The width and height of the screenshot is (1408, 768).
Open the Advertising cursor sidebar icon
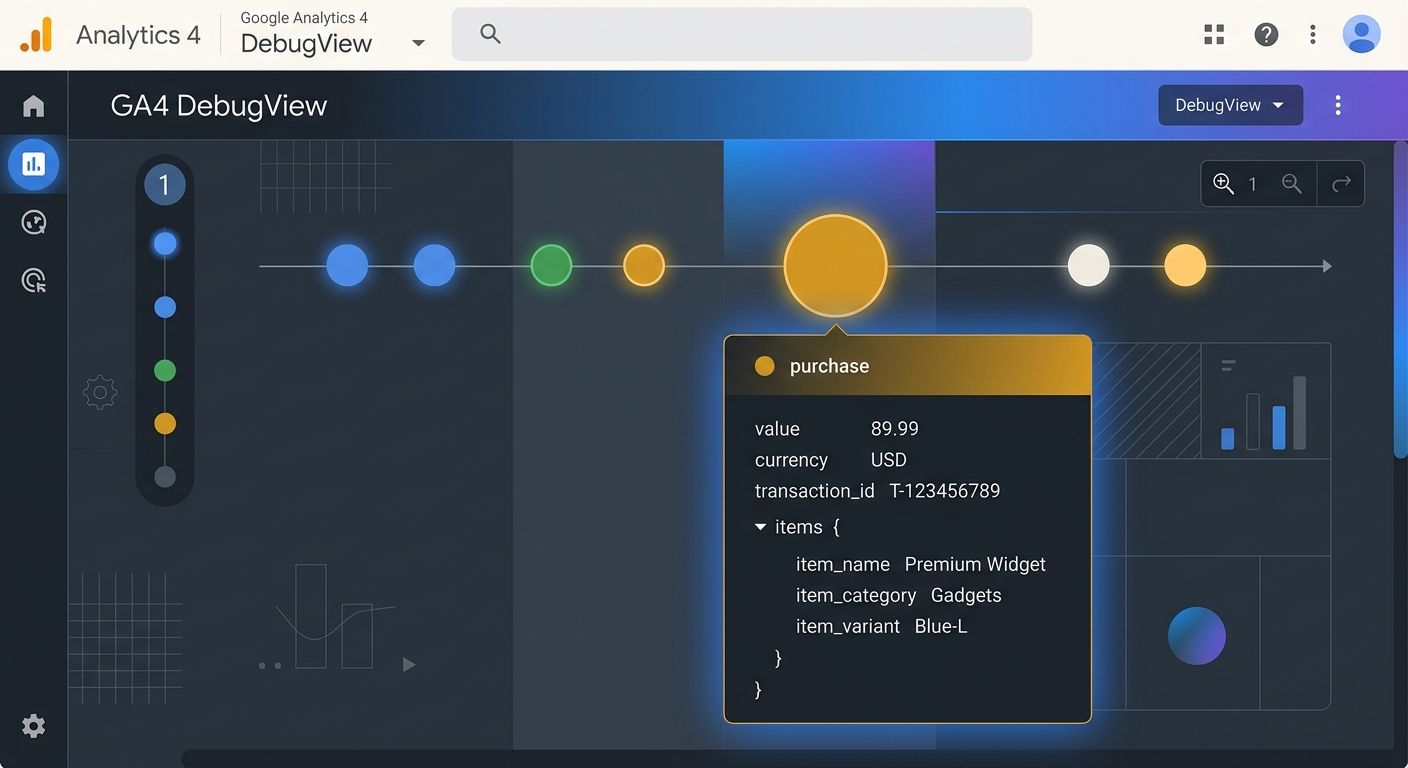click(x=34, y=281)
